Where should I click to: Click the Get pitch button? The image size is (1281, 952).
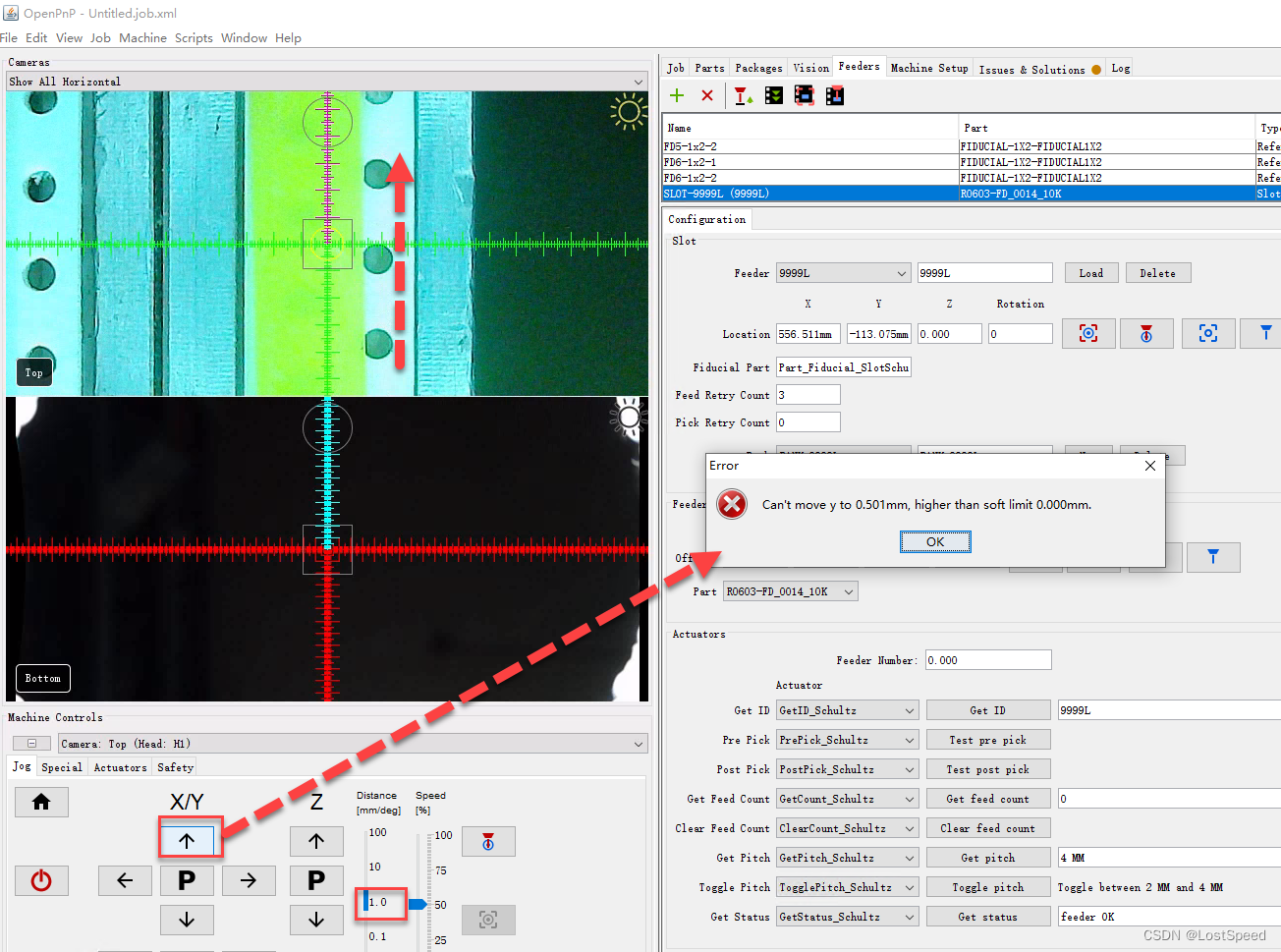click(x=988, y=858)
